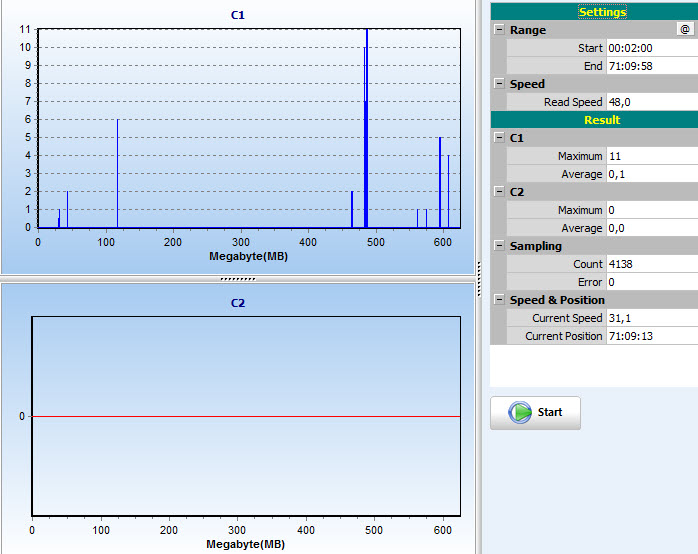698x554 pixels.
Task: Edit the End time 71:09:58 field
Action: (652, 66)
